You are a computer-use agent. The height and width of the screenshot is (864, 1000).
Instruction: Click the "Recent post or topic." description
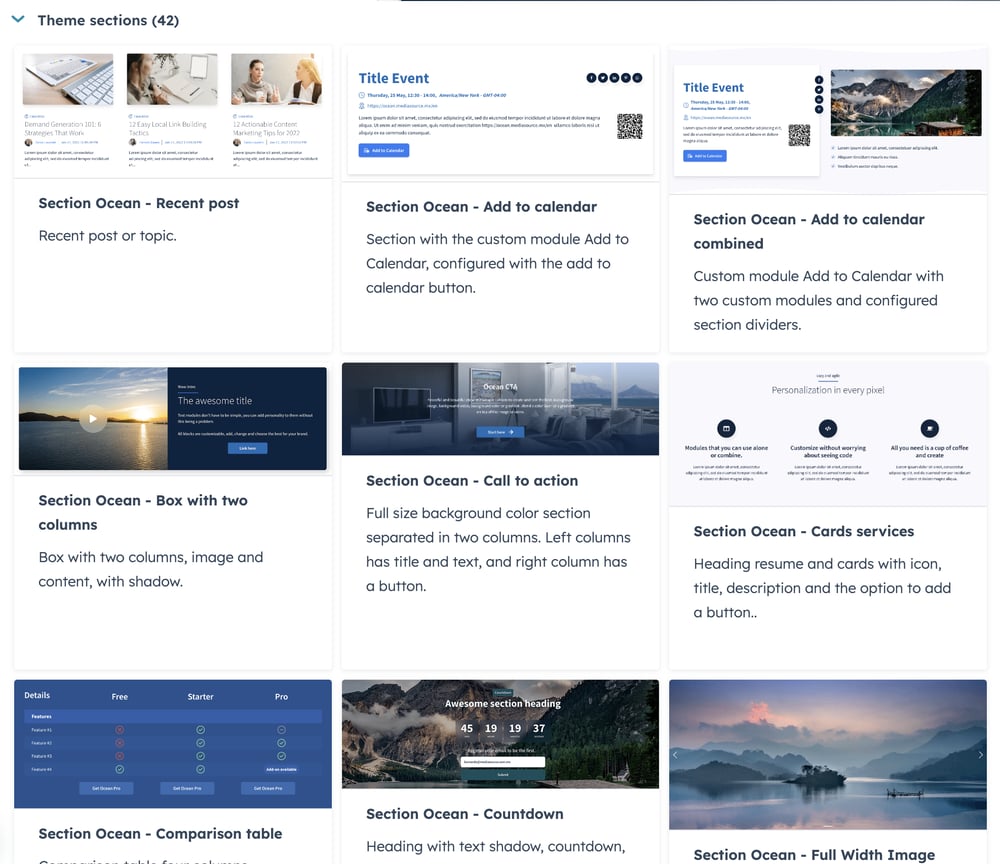click(x=107, y=235)
